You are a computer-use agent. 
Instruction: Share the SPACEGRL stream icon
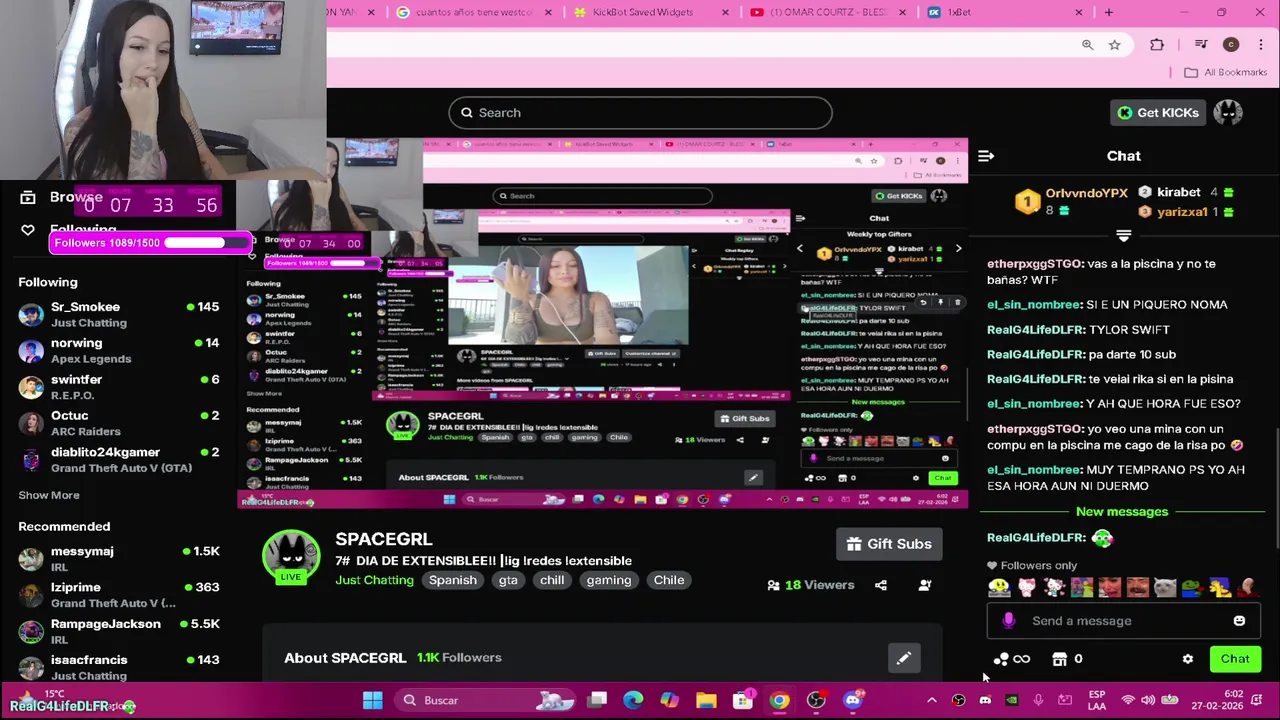(881, 585)
